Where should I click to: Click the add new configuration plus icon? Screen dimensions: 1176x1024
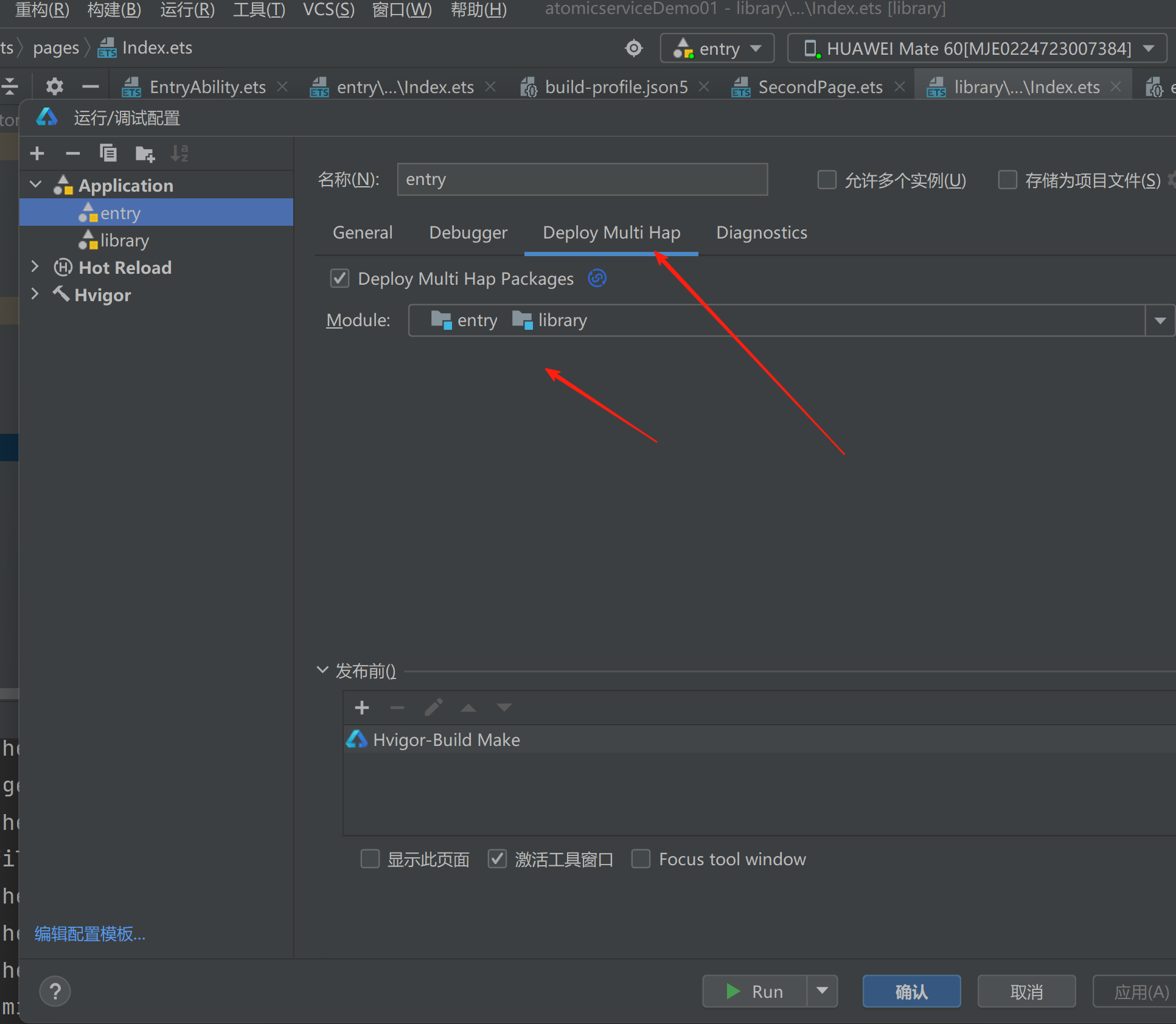[37, 153]
